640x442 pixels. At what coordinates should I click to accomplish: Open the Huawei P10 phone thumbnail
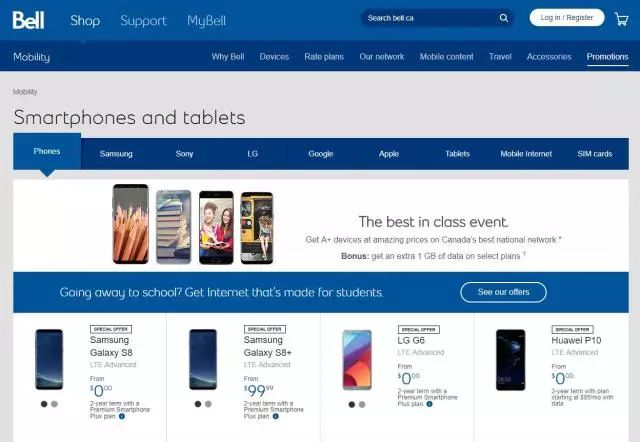(511, 360)
